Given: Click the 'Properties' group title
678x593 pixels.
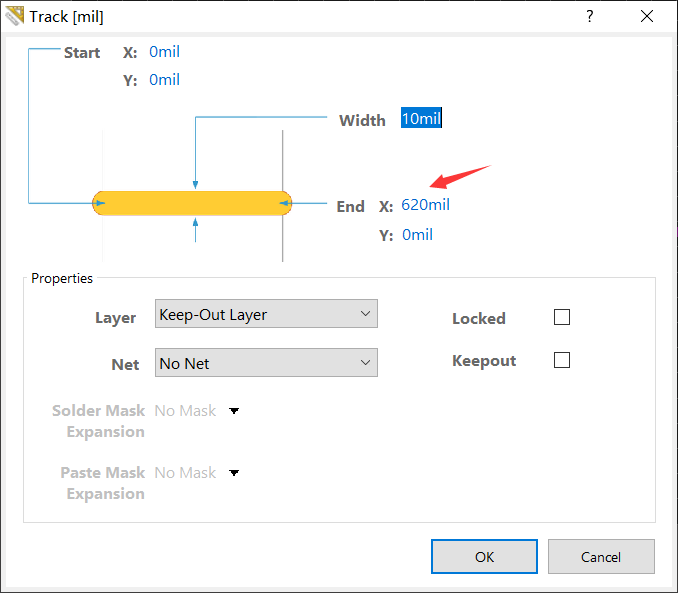Looking at the screenshot, I should pos(62,278).
